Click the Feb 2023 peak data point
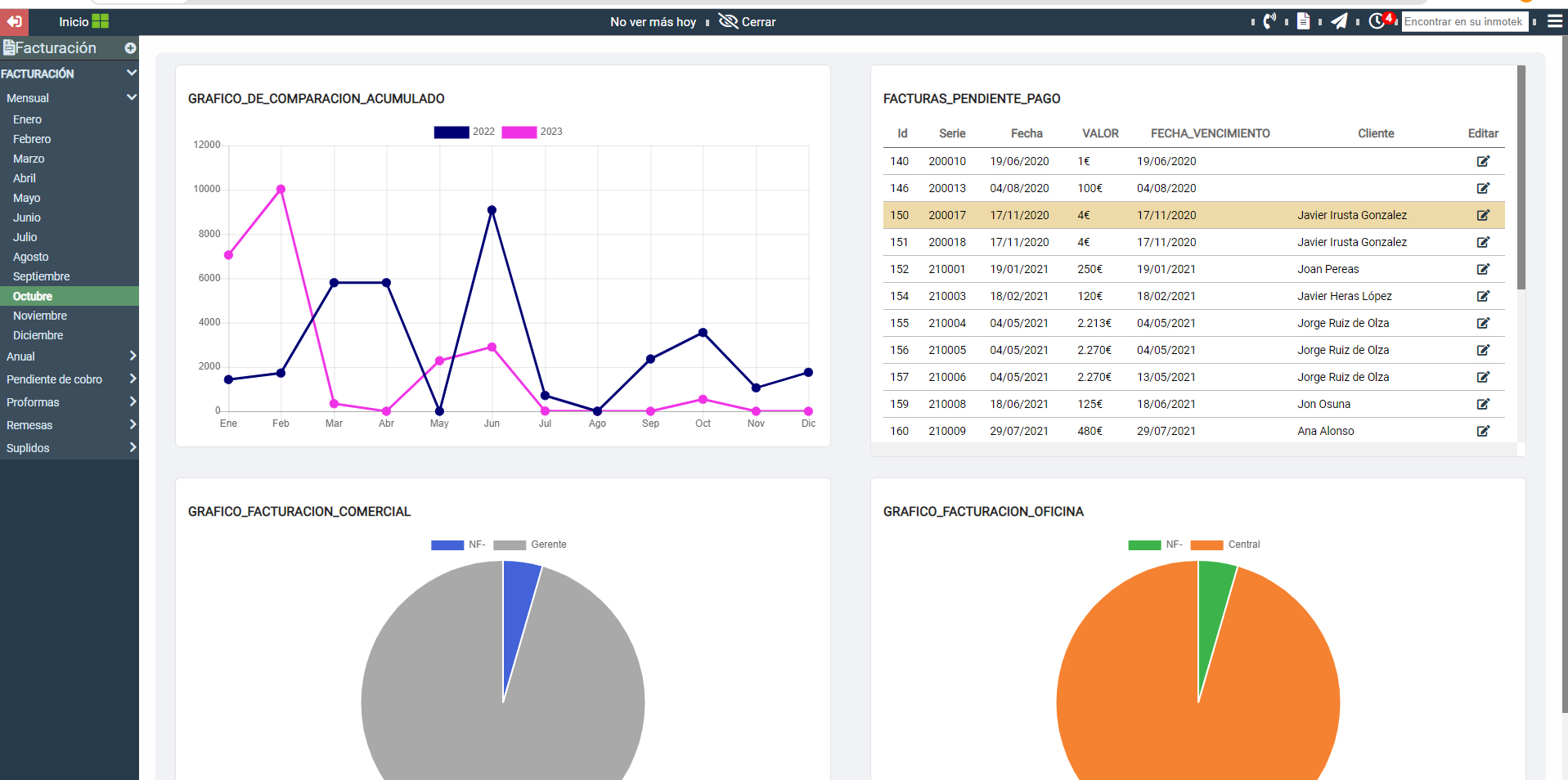Viewport: 1568px width, 780px height. click(x=281, y=189)
